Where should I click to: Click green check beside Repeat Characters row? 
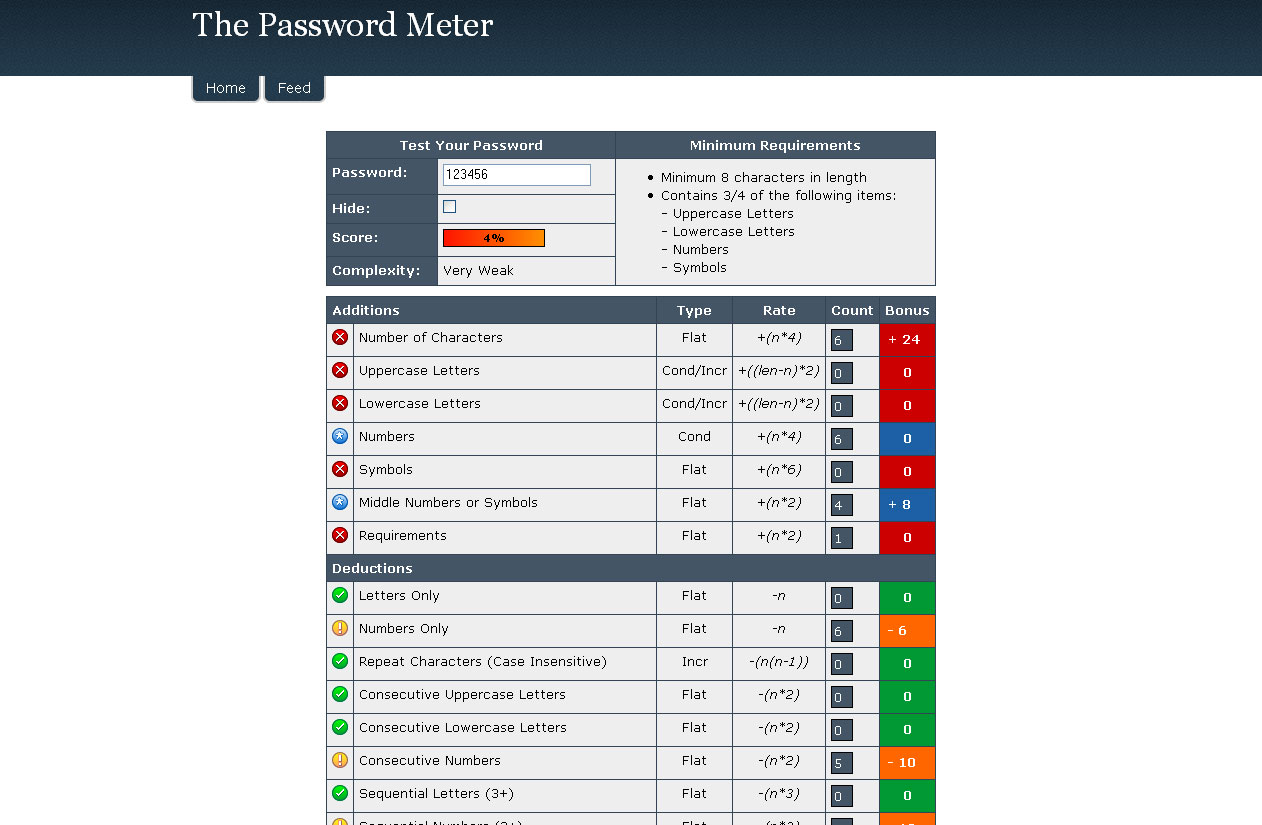pyautogui.click(x=340, y=662)
